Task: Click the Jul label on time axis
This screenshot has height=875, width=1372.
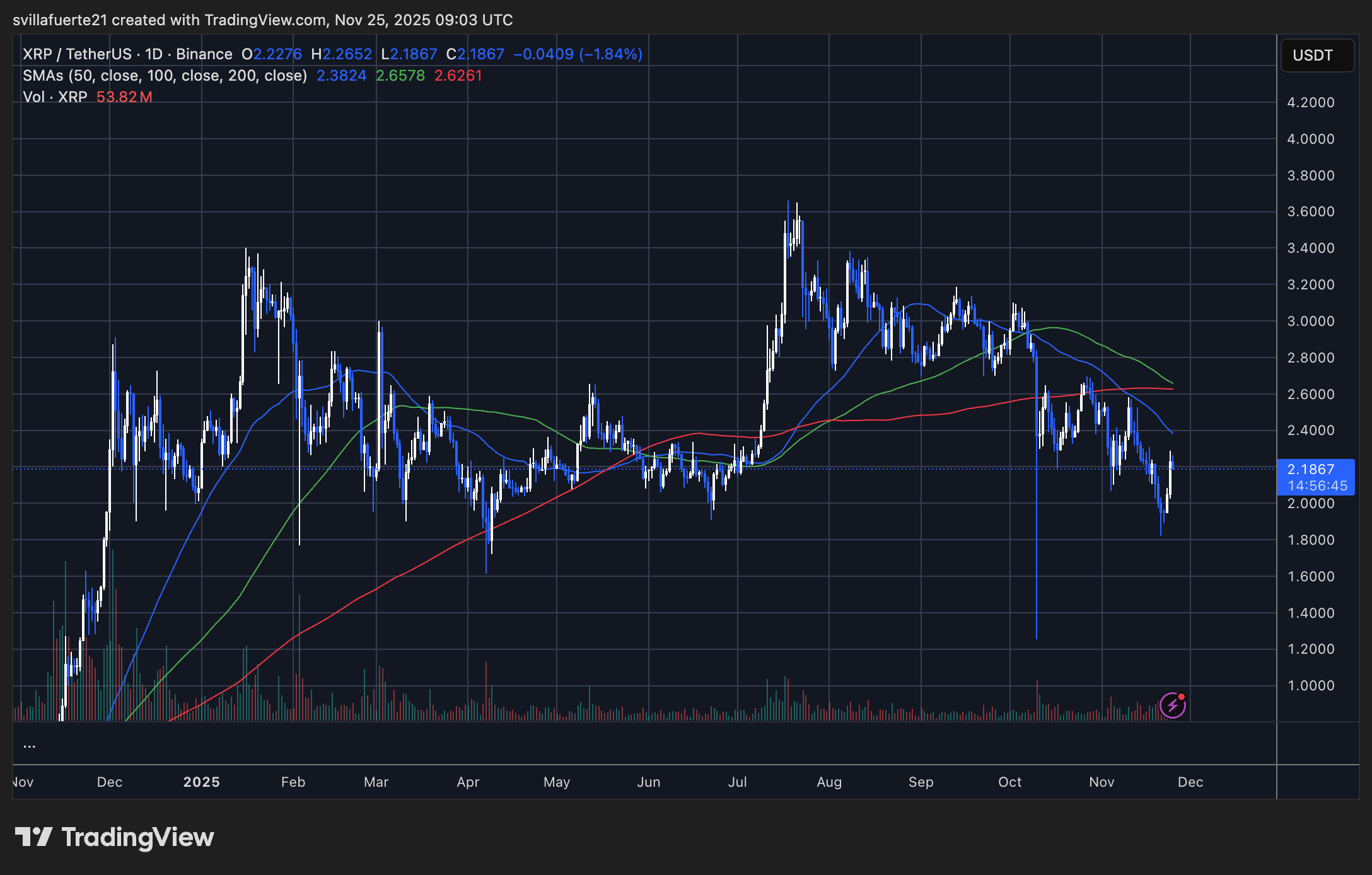Action: coord(737,782)
